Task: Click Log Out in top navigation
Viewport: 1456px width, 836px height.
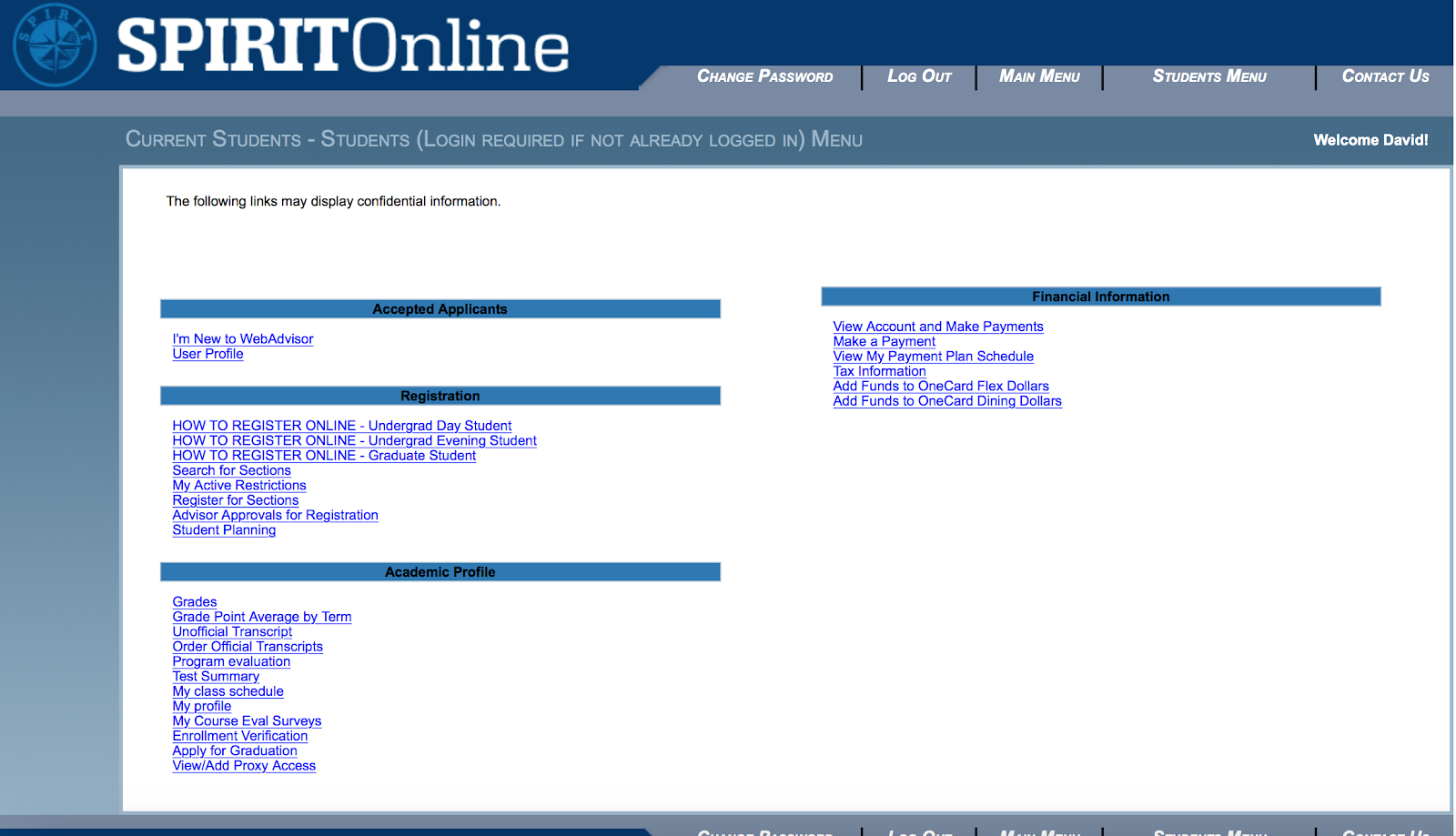Action: click(x=919, y=76)
